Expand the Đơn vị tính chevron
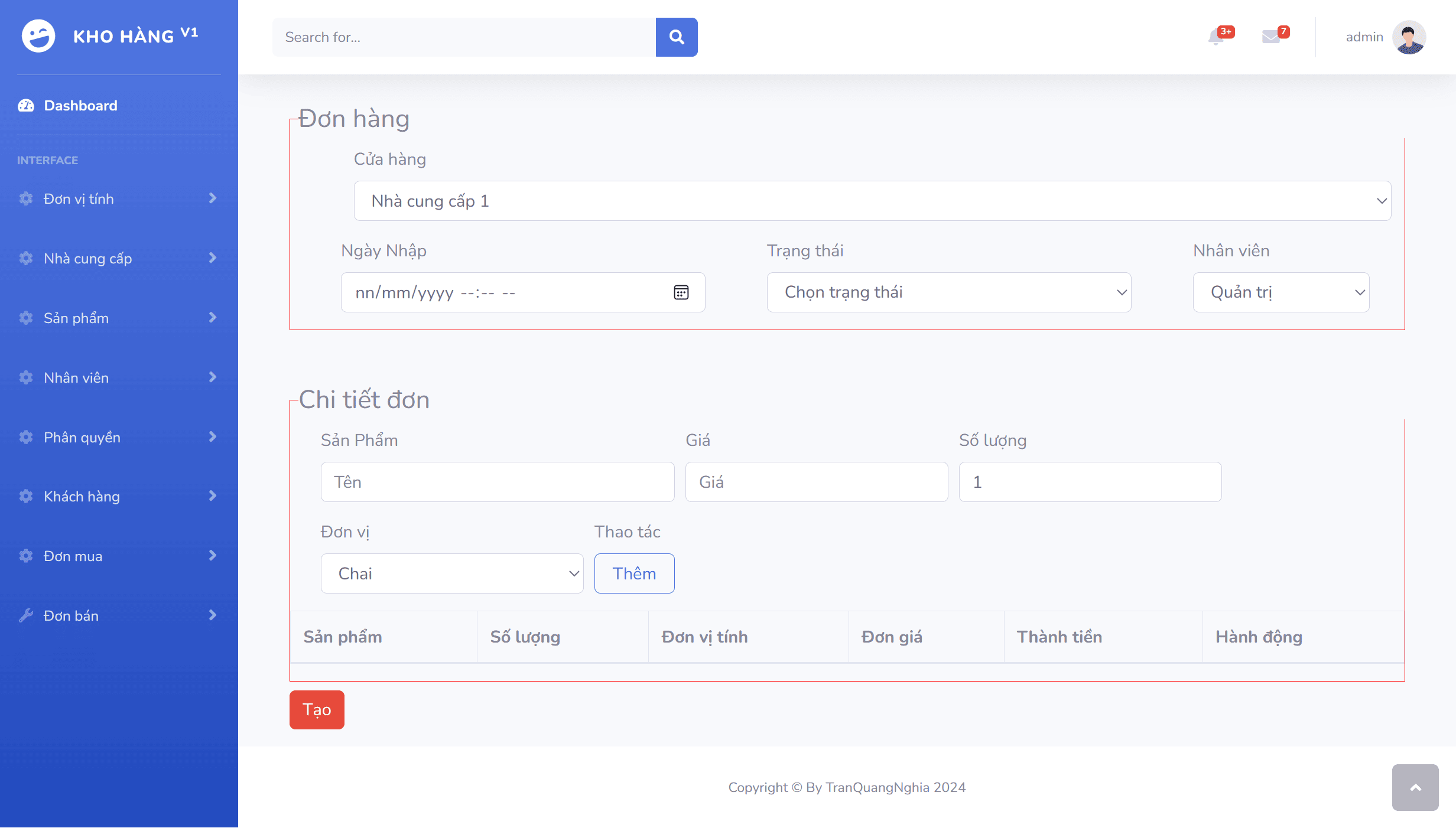The width and height of the screenshot is (1456, 828). [213, 198]
